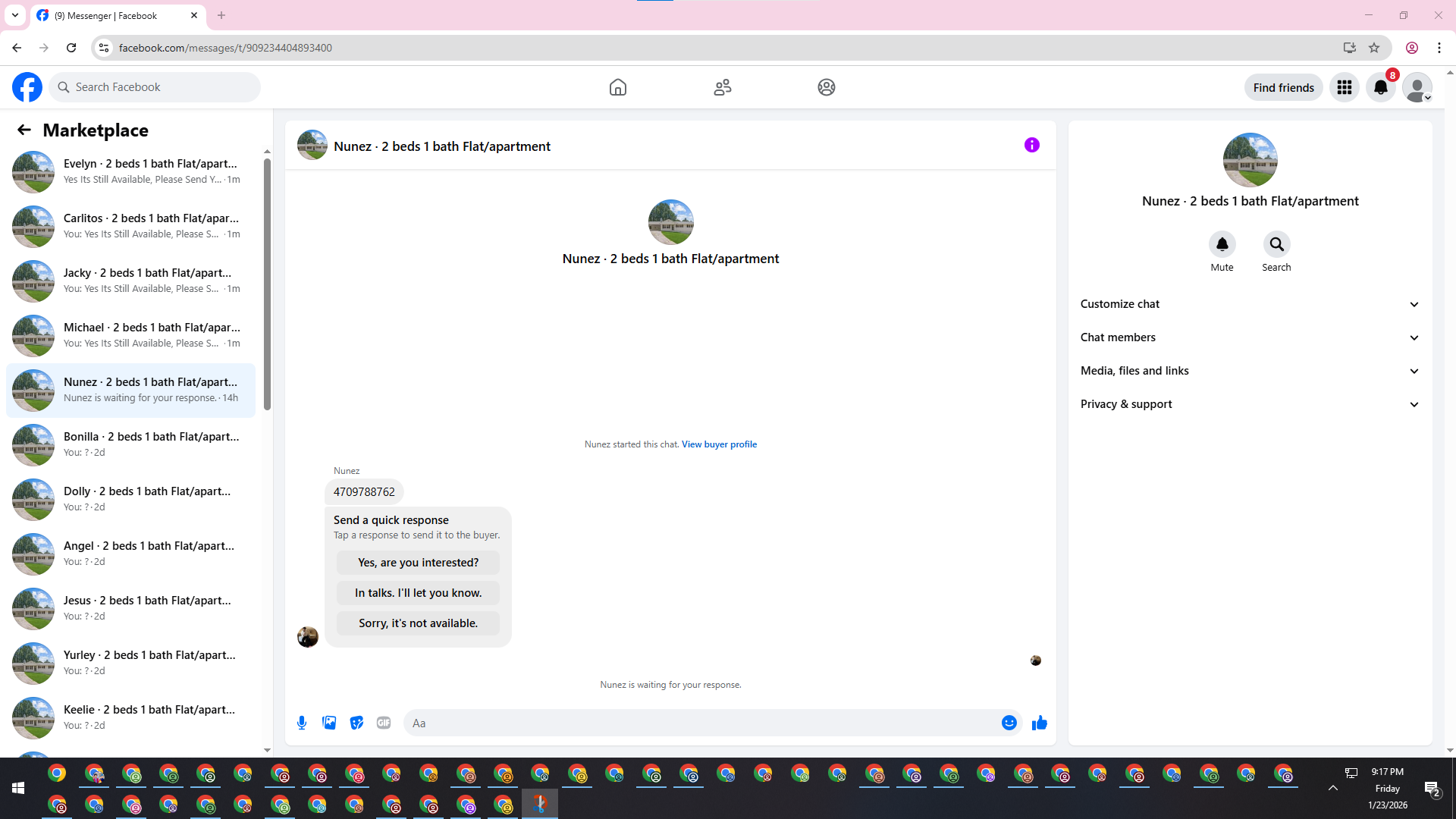Open the GIF picker icon
The image size is (1456, 819).
[384, 723]
